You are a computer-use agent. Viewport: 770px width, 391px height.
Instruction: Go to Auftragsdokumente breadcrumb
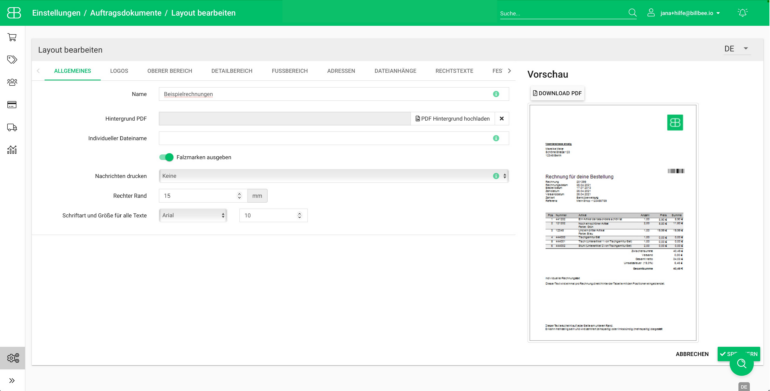[x=126, y=13]
